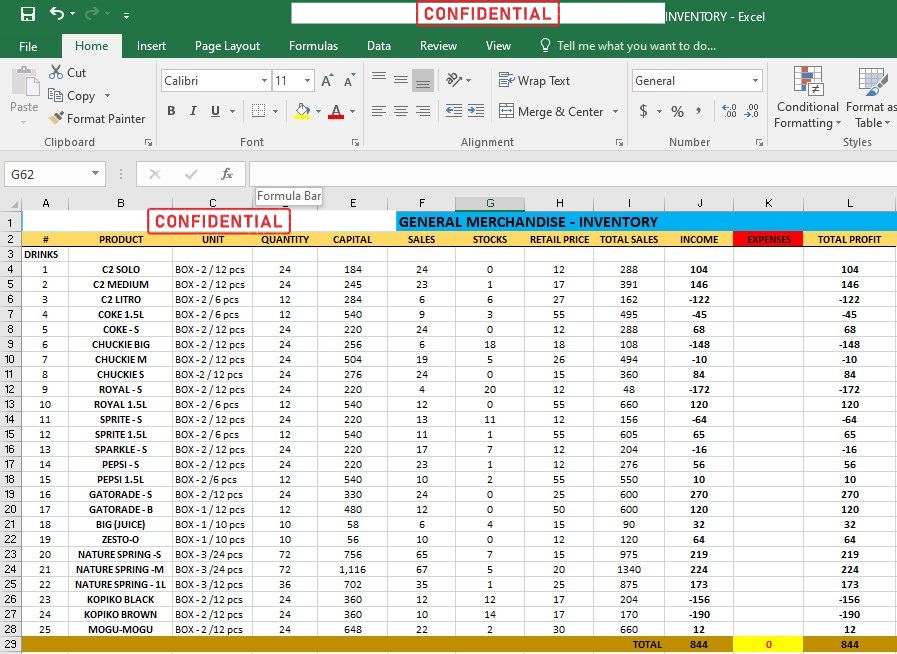This screenshot has width=897, height=654.
Task: Switch to the View tab
Action: pyautogui.click(x=498, y=46)
